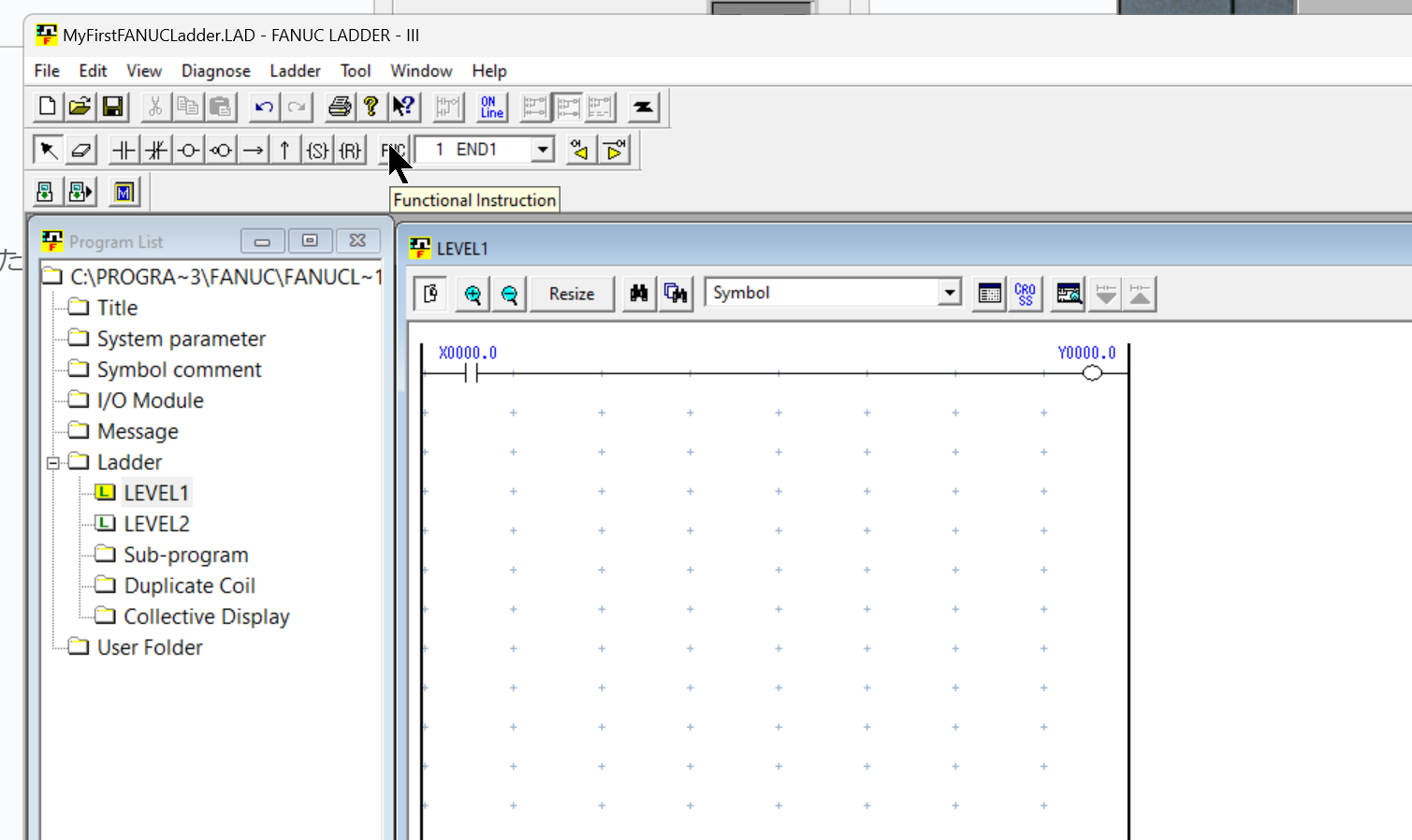Click the Cut scissors icon
Image resolution: width=1412 pixels, height=840 pixels.
(x=155, y=107)
